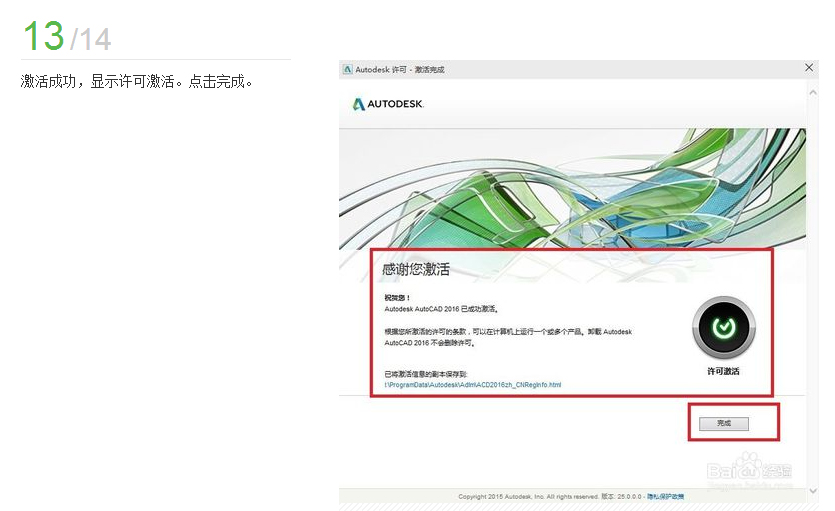Click the 'Autodesk AutoCAD 2016 已成功激活' text
The image size is (835, 511).
(x=441, y=309)
